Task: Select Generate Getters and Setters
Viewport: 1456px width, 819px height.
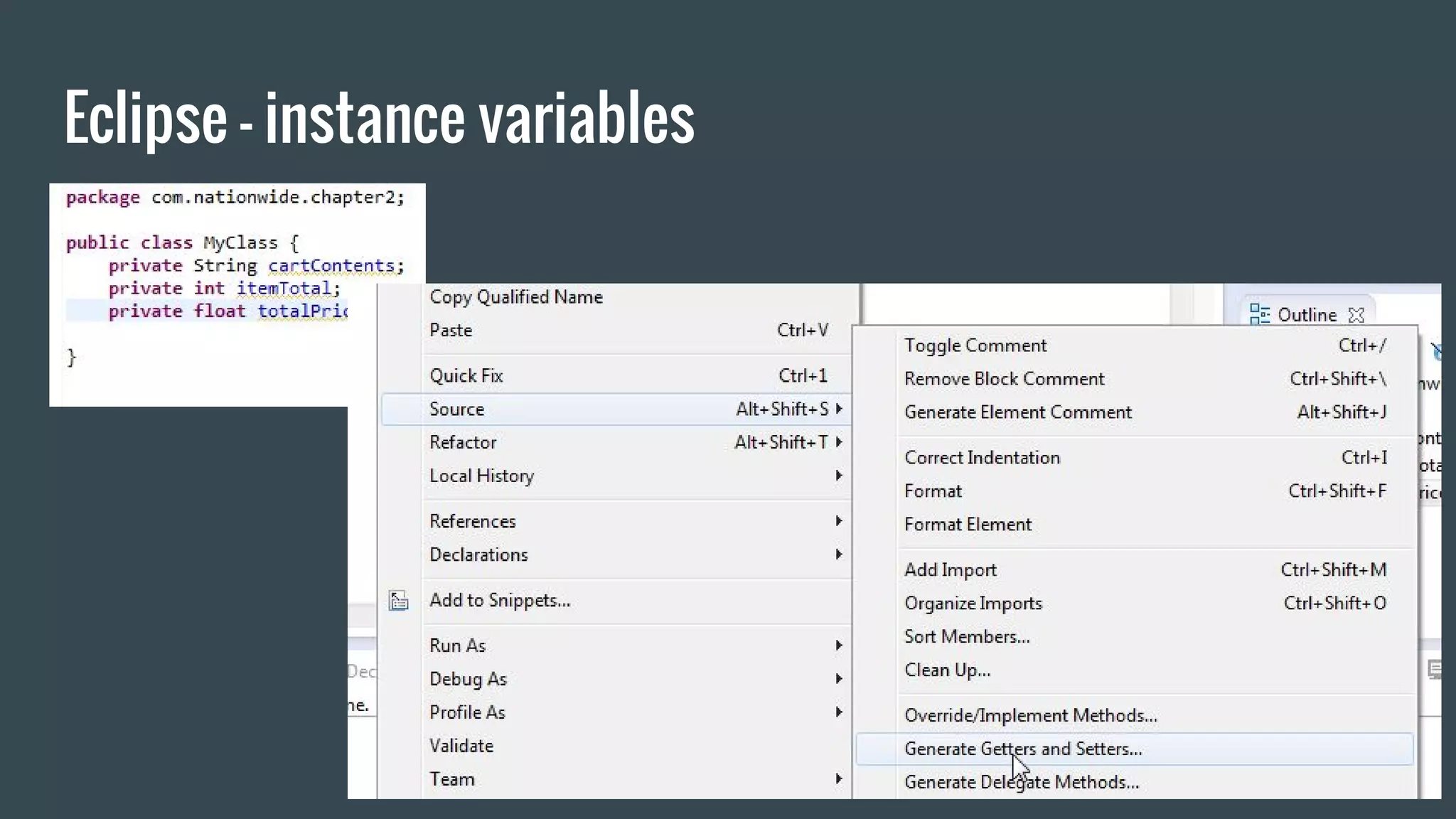Action: point(1022,749)
